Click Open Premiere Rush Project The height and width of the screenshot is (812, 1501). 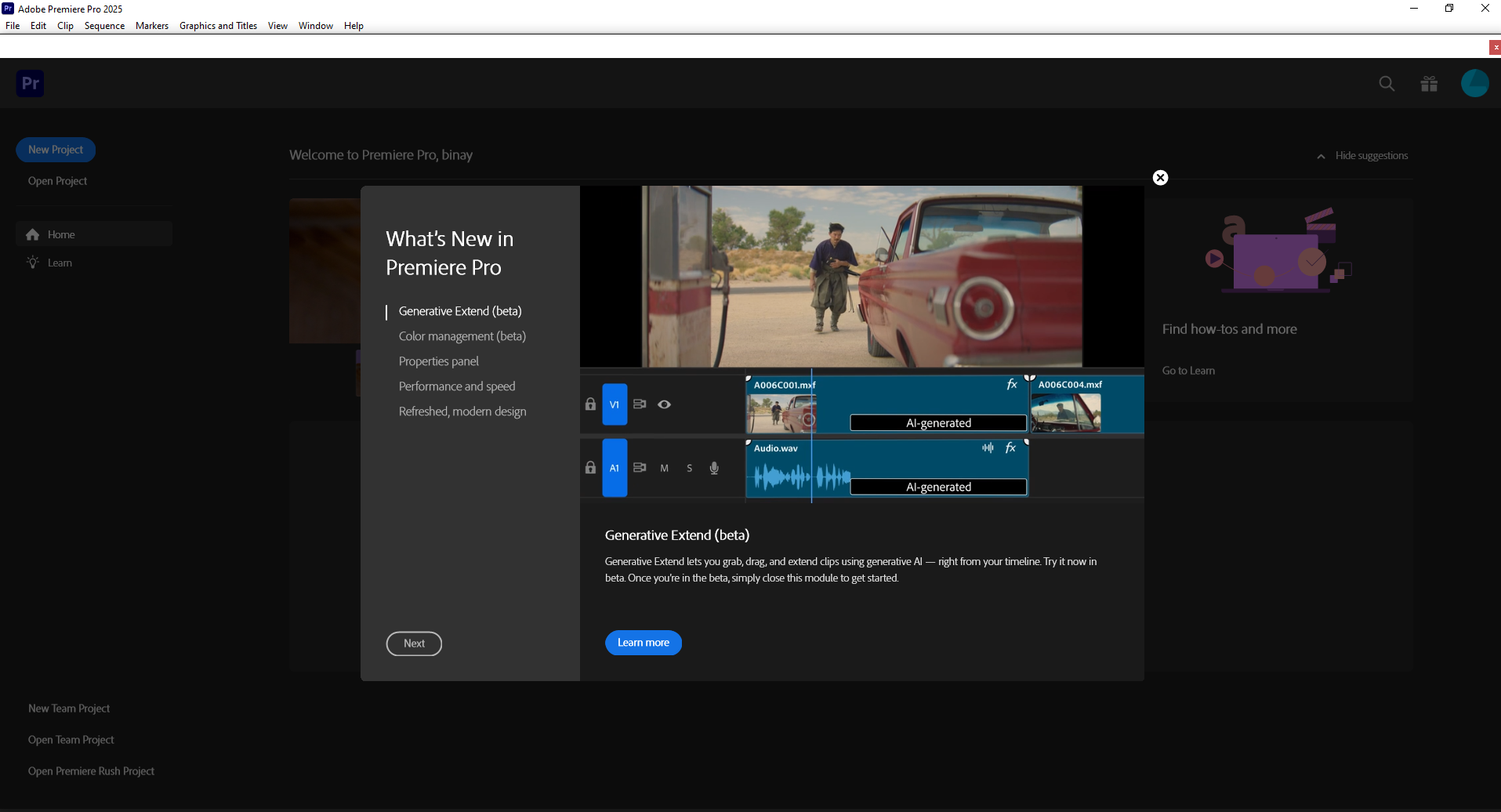(91, 771)
